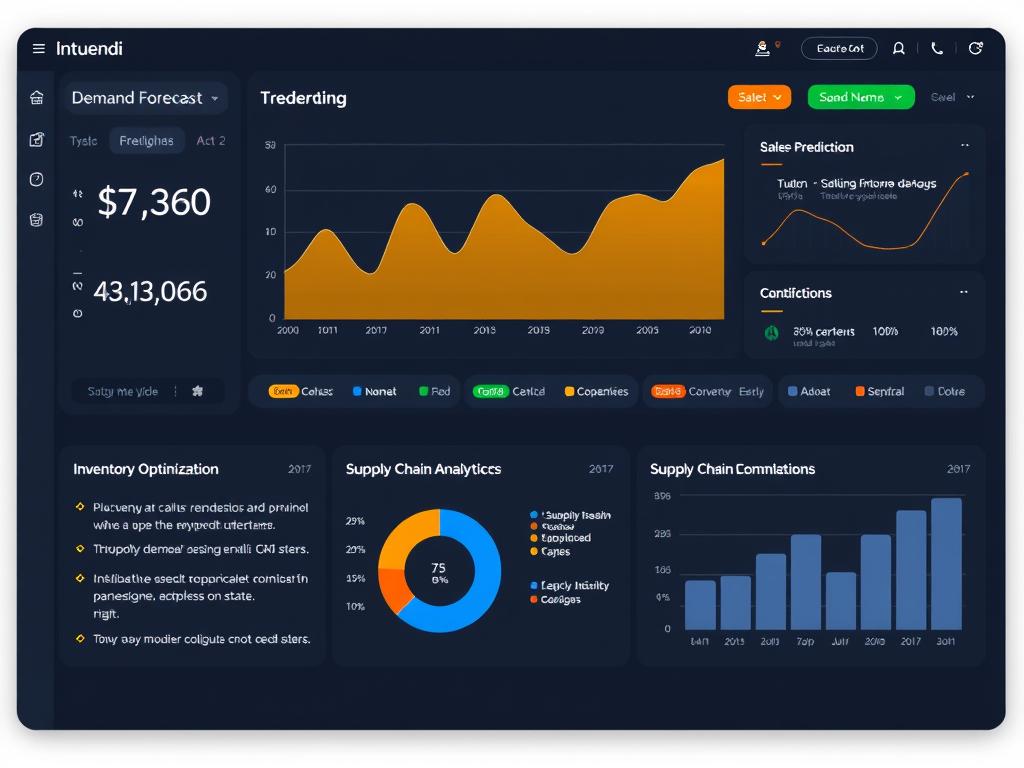Image resolution: width=1024 pixels, height=768 pixels.
Task: Open the hamburger menu beside Intuendi logo
Action: (38, 48)
